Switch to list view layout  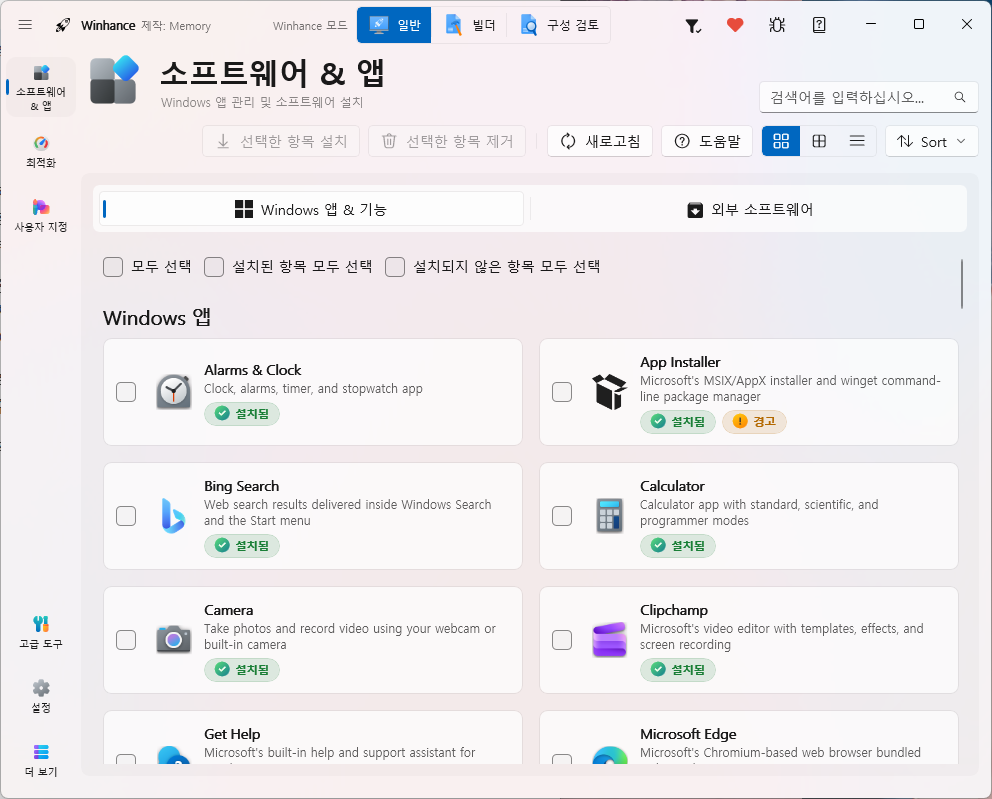tap(857, 141)
